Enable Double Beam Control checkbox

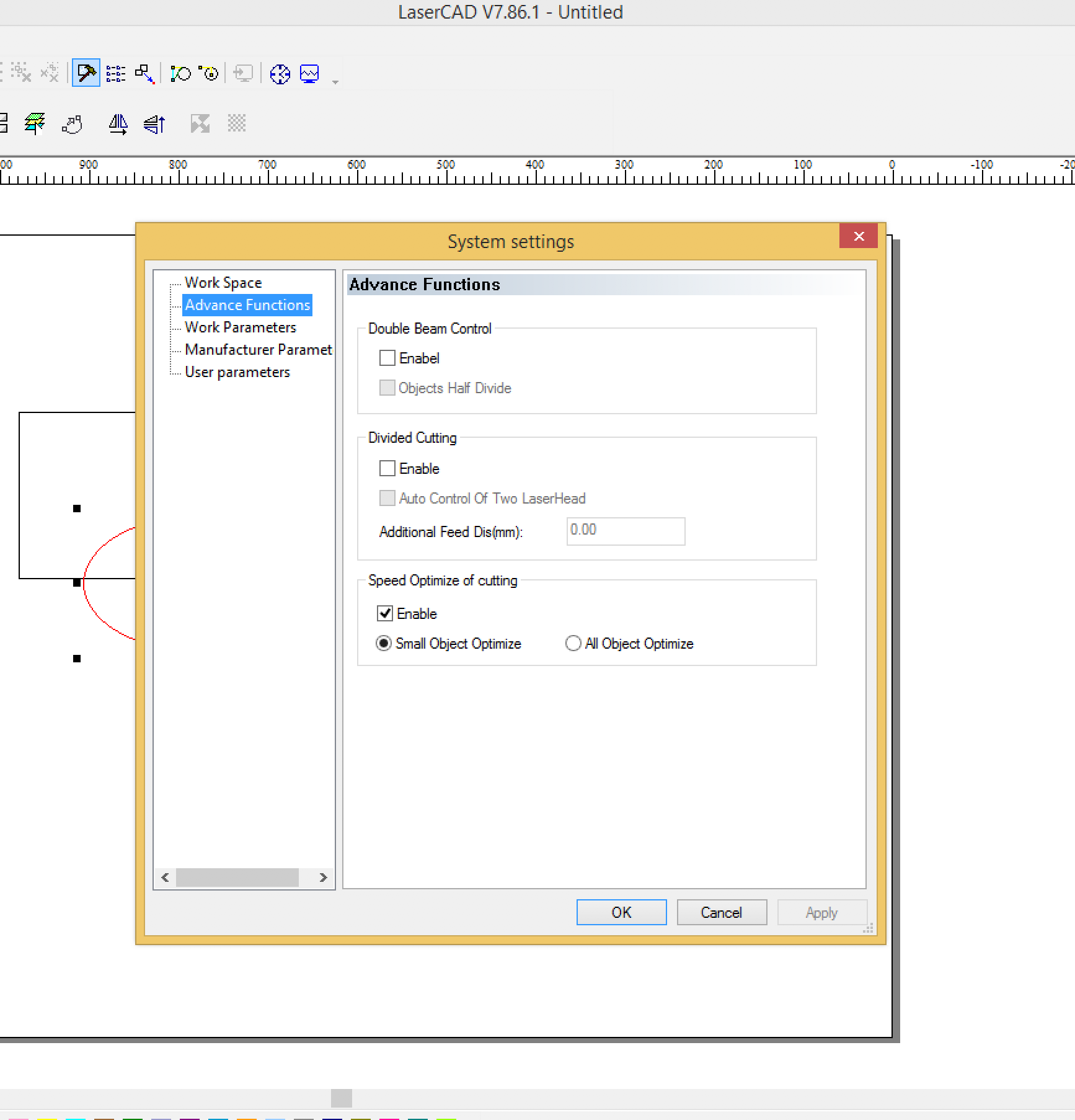(x=387, y=358)
